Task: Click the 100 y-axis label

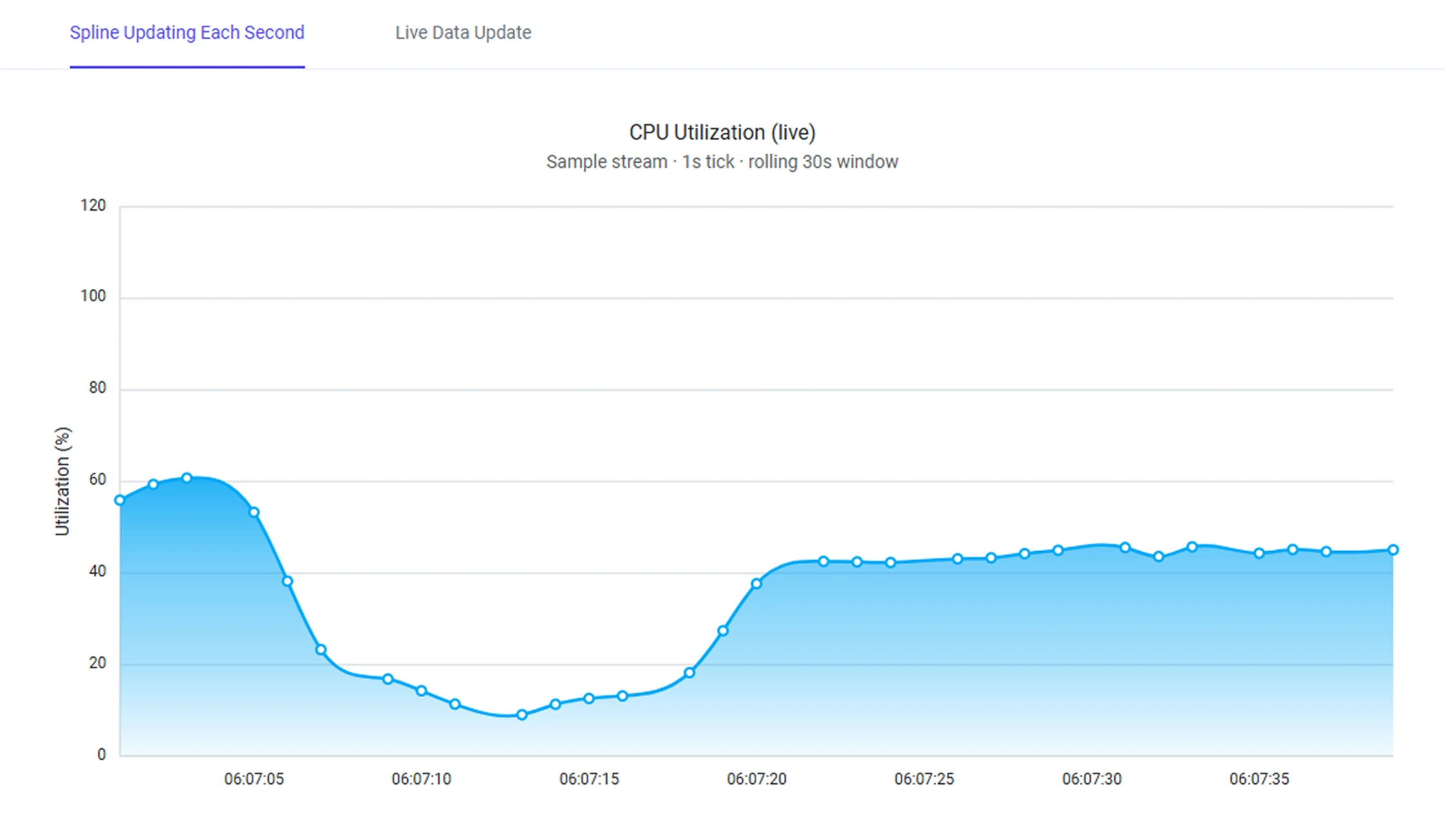Action: pyautogui.click(x=93, y=296)
